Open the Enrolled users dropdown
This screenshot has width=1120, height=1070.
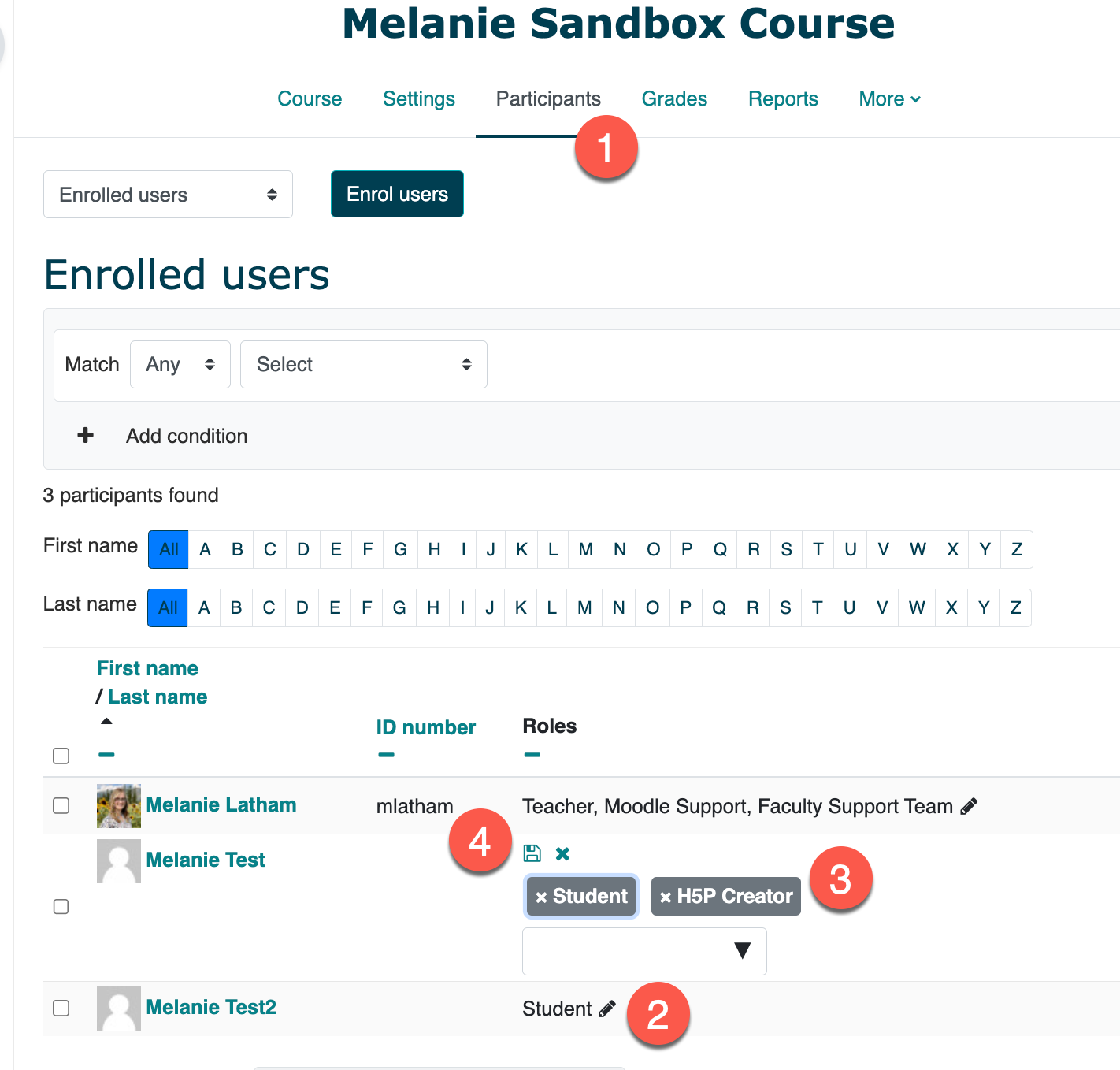[x=168, y=195]
